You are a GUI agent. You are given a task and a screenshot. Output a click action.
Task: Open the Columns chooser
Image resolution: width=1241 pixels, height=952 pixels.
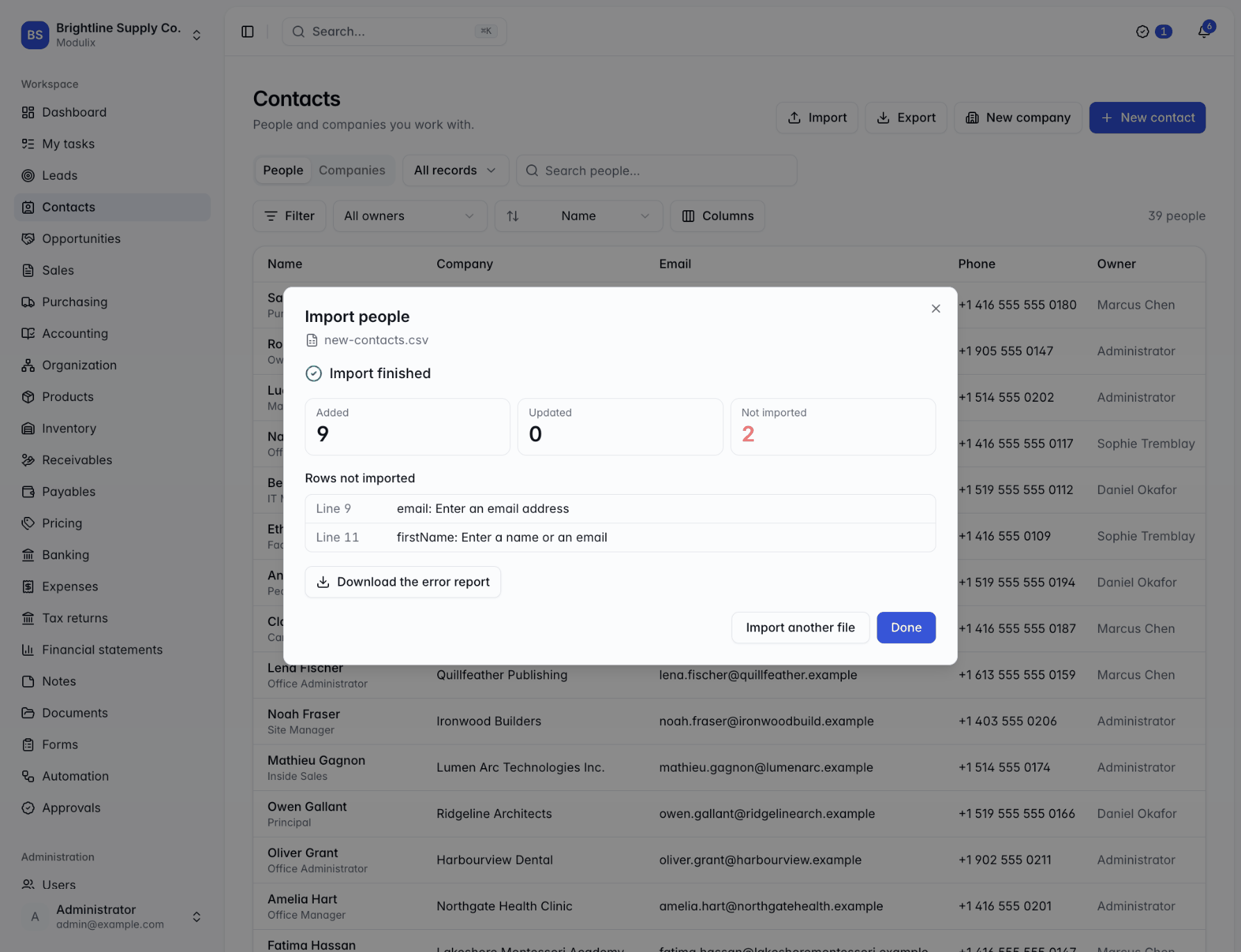(718, 216)
